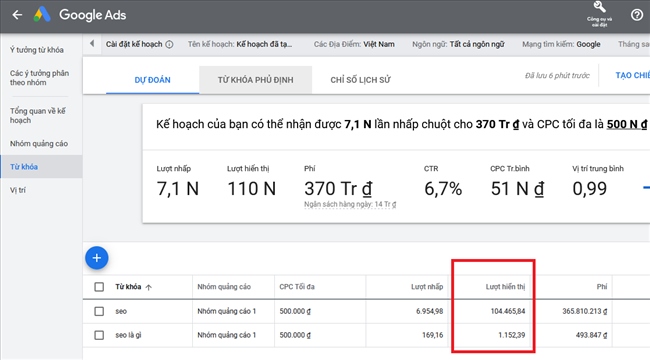
Task: Sort by Từ khóa column arrow
Action: pyautogui.click(x=149, y=287)
